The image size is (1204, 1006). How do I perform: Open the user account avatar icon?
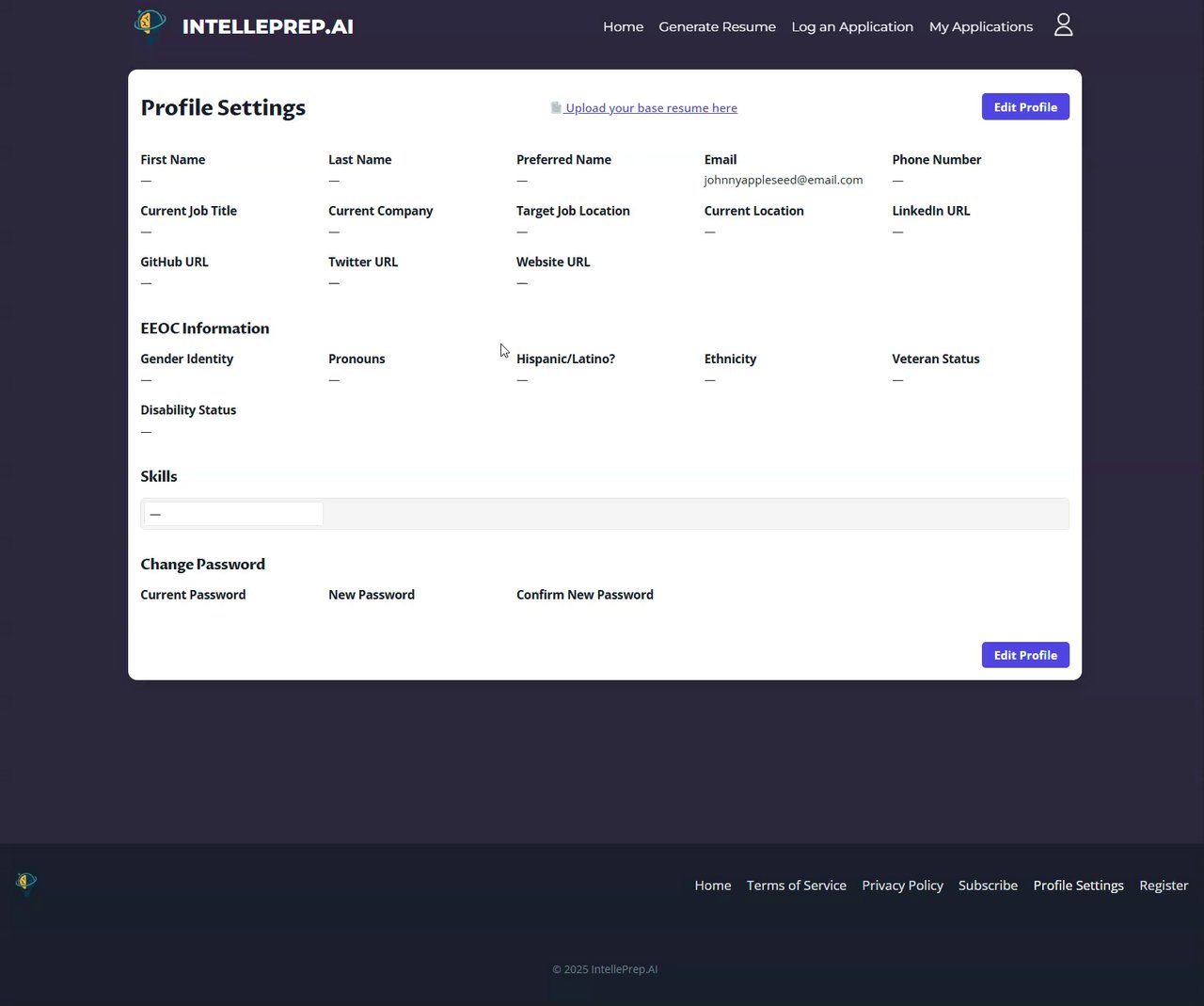pyautogui.click(x=1063, y=24)
